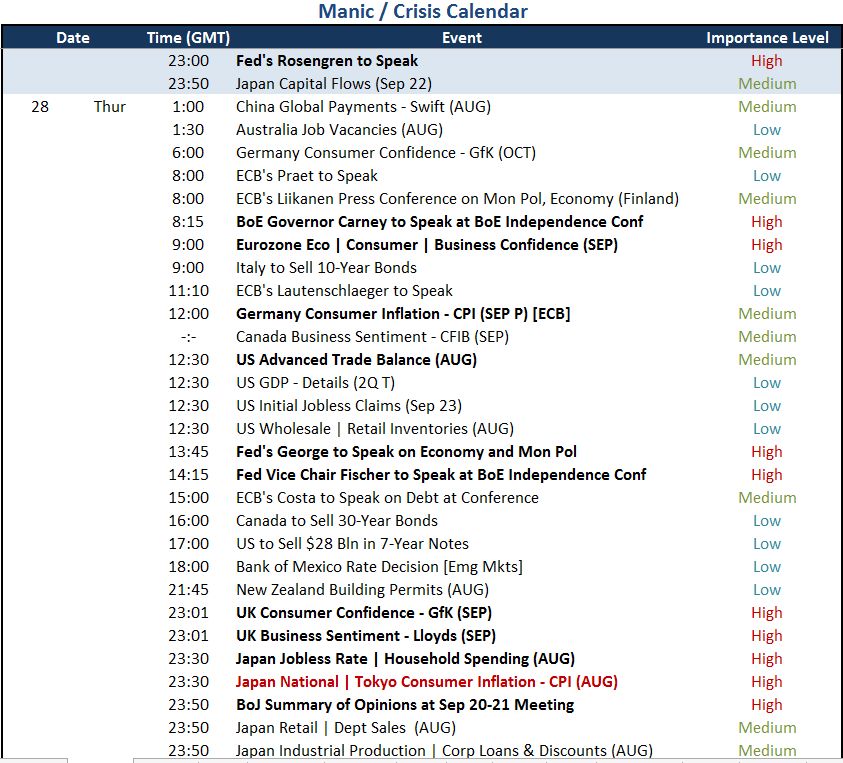Click 'UK Consumer Confidence - GfK (SEP)' event
This screenshot has width=843, height=763.
[364, 613]
